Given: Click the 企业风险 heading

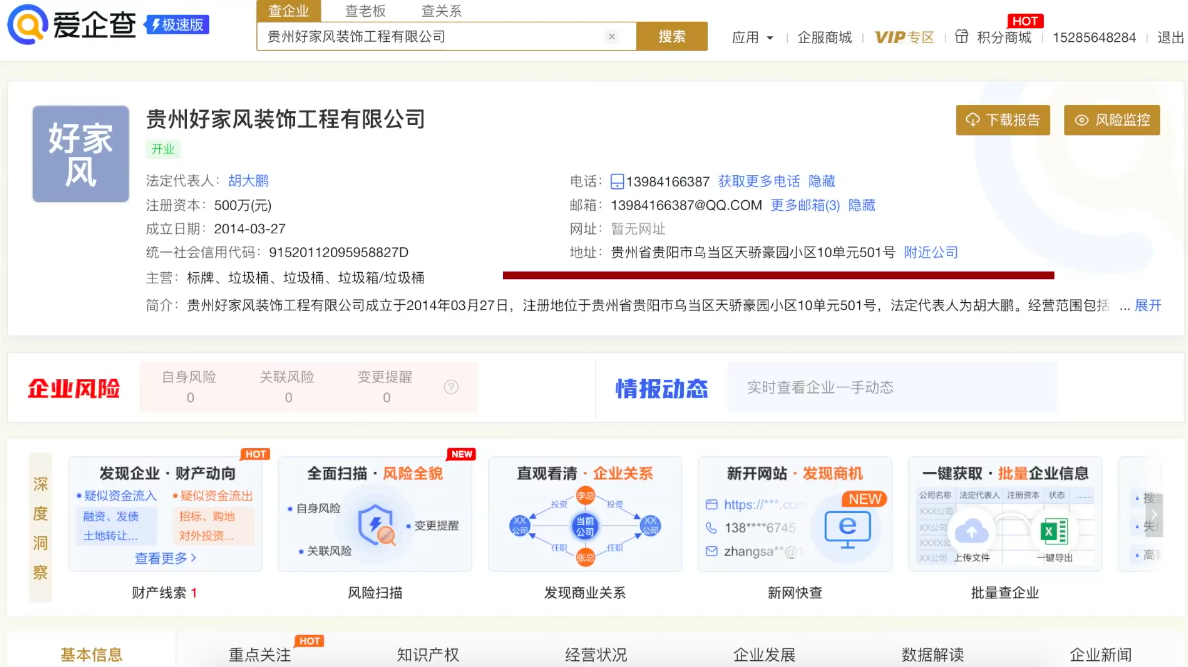Looking at the screenshot, I should [73, 388].
